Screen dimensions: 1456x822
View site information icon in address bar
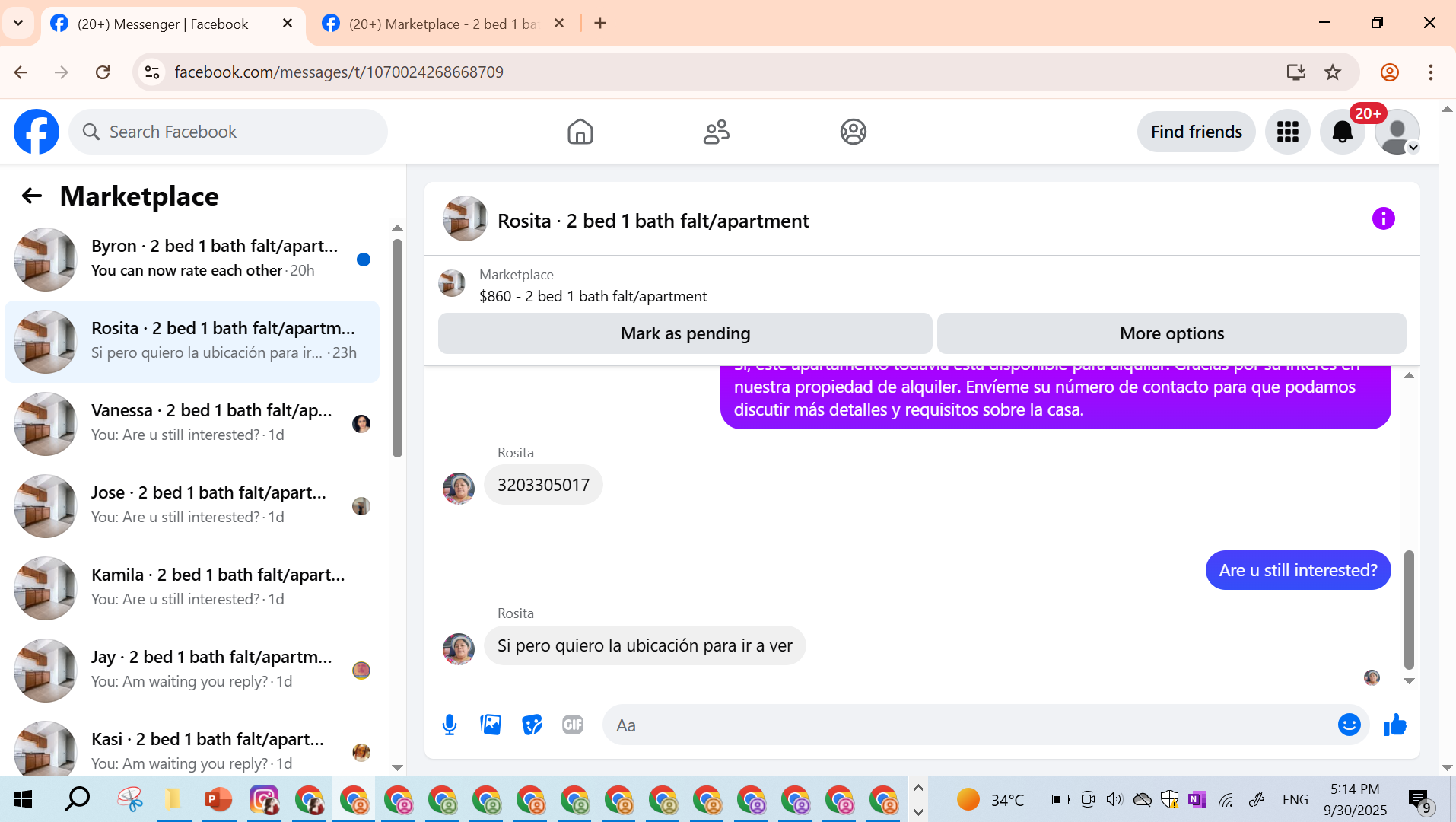tap(152, 72)
